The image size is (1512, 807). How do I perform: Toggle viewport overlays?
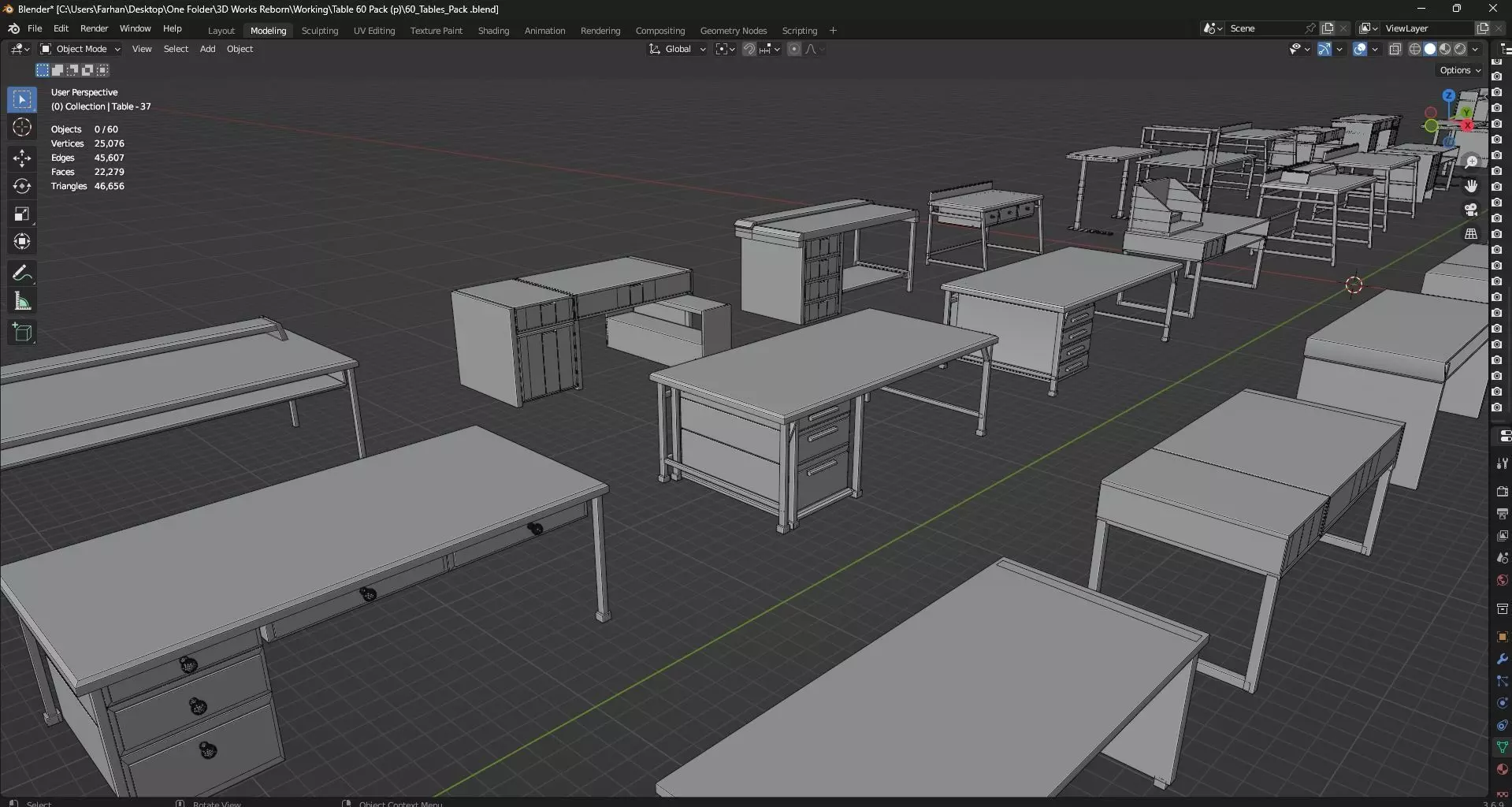click(1360, 49)
